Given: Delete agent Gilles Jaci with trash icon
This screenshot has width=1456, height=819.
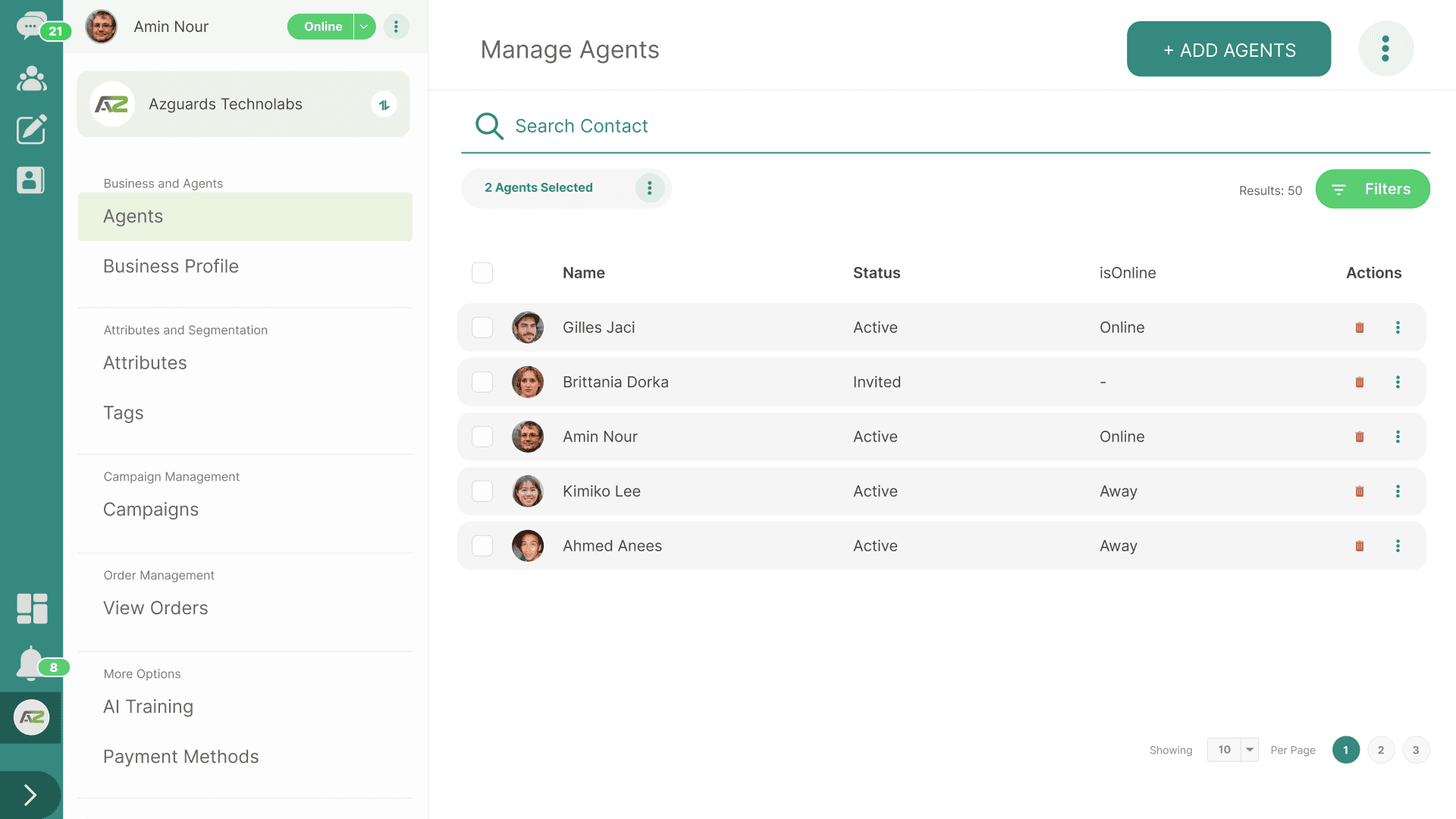Looking at the screenshot, I should [1360, 328].
